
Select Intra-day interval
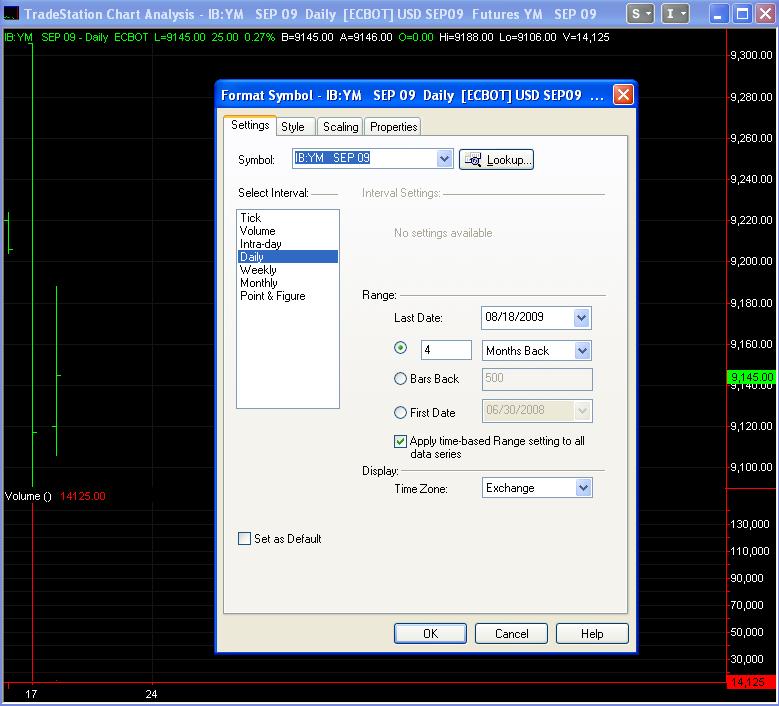point(287,243)
